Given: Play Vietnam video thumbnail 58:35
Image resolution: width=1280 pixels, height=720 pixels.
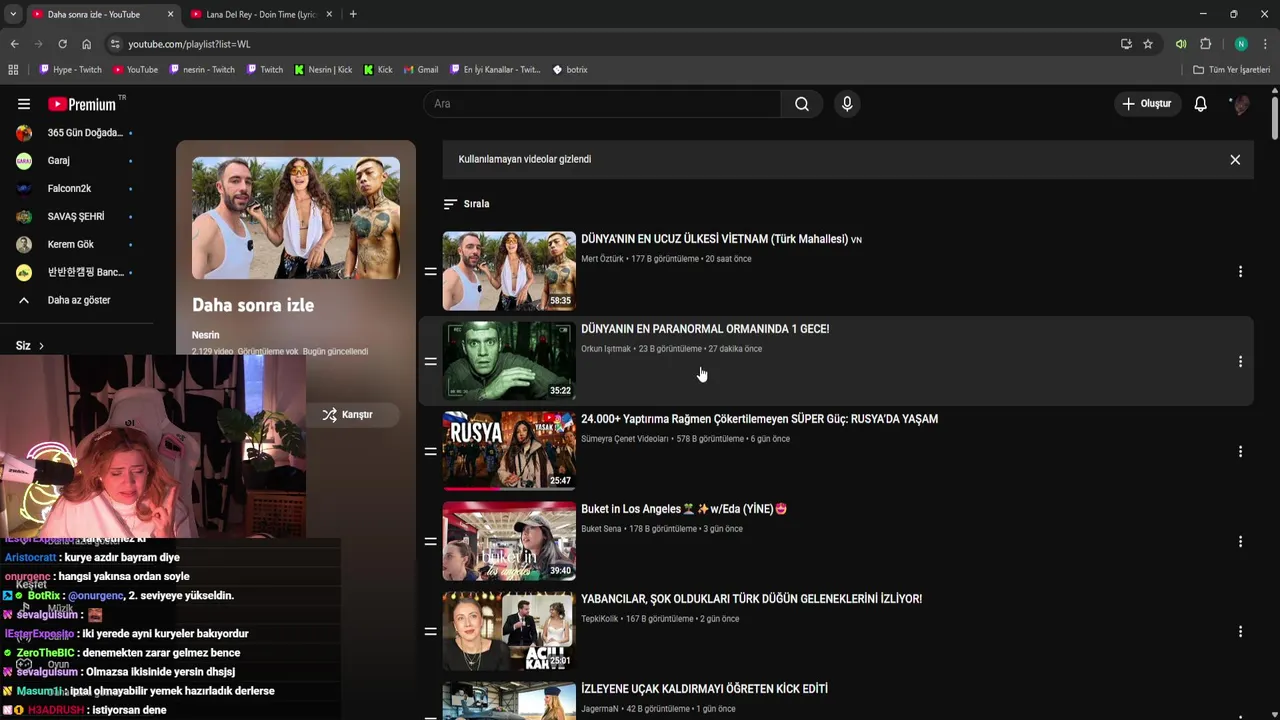Looking at the screenshot, I should pos(509,271).
